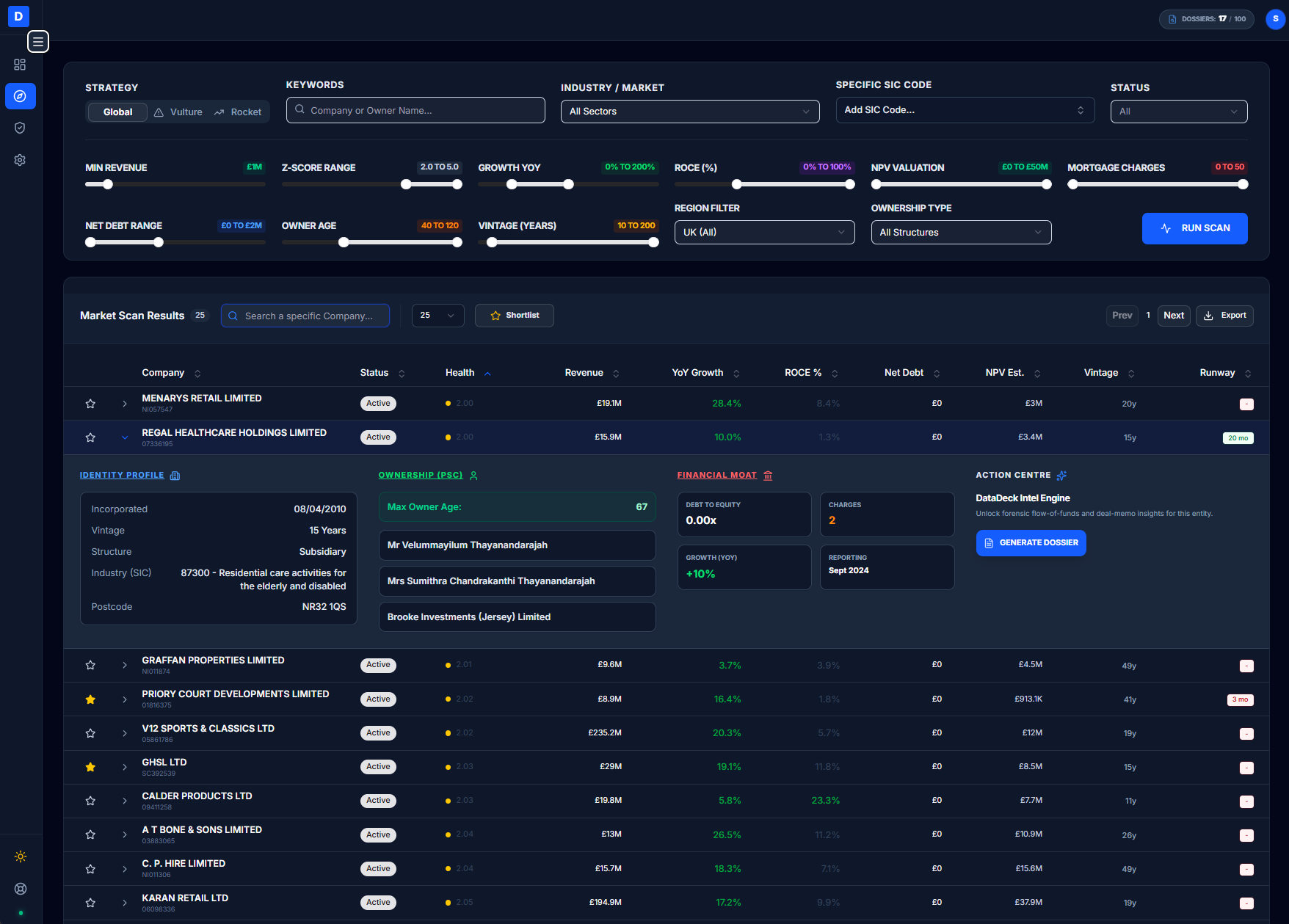The height and width of the screenshot is (924, 1289).
Task: Toggle the theme sun icon at sidebar bottom
Action: (20, 856)
